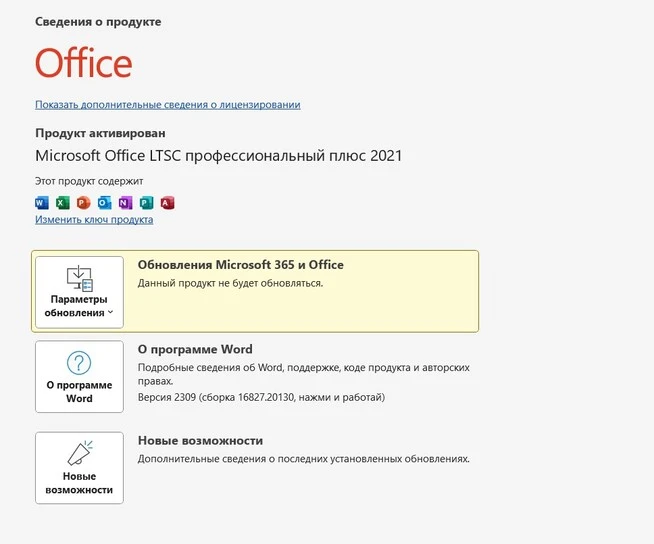Image resolution: width=654 pixels, height=544 pixels.
Task: Click the PowerPoint app icon
Action: 83,203
